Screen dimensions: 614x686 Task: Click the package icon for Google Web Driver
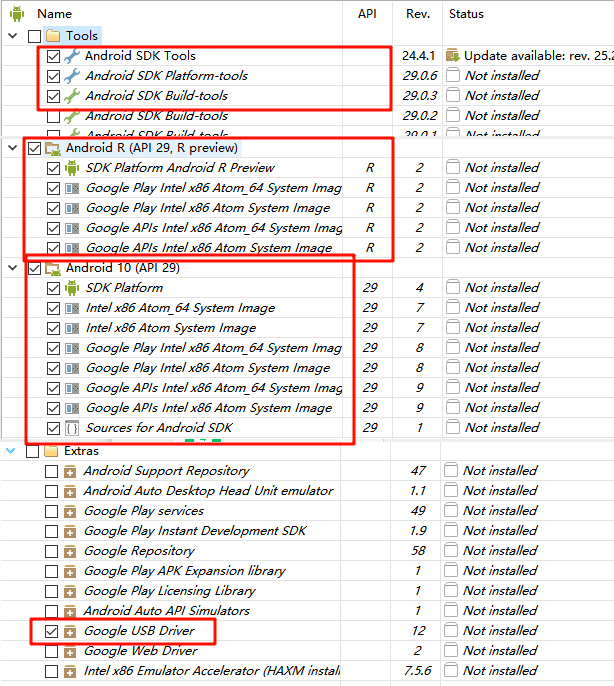[x=70, y=651]
